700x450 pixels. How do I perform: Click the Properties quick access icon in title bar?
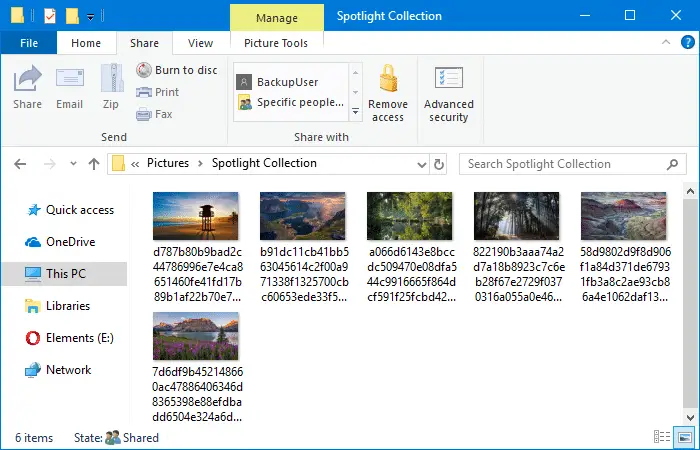coord(50,16)
